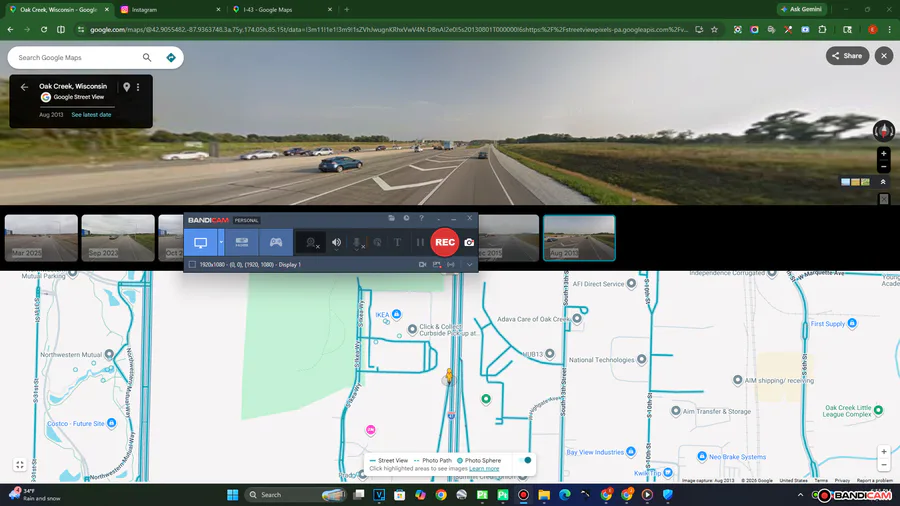
Task: Open the Chrome extensions puzzle icon
Action: click(x=822, y=30)
